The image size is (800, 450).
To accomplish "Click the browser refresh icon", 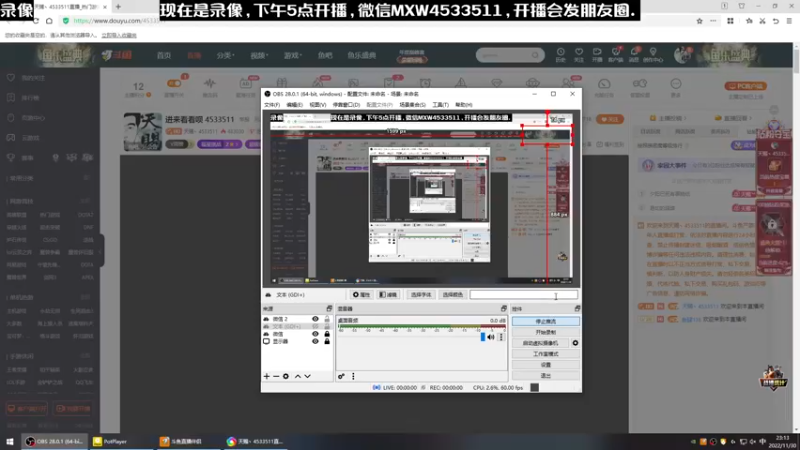I will [x=36, y=21].
